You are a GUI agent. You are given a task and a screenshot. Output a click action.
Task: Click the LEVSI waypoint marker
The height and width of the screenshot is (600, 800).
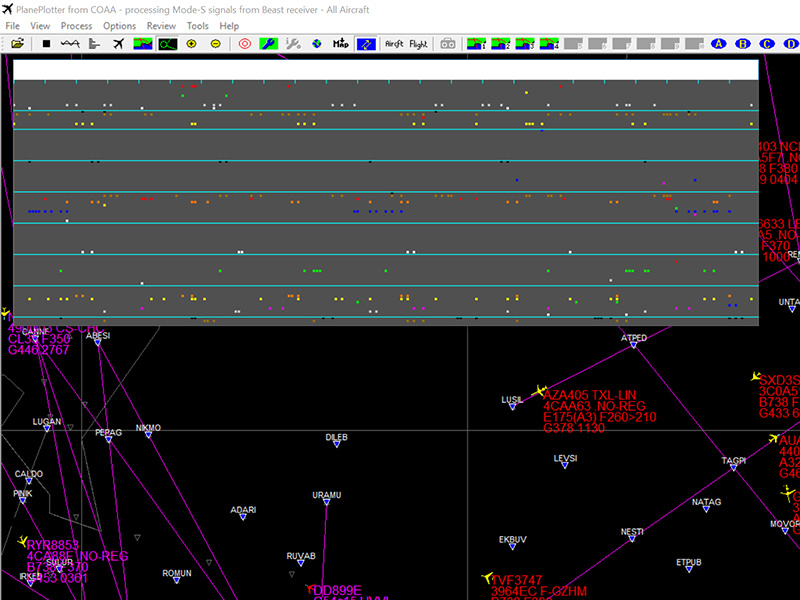565,465
